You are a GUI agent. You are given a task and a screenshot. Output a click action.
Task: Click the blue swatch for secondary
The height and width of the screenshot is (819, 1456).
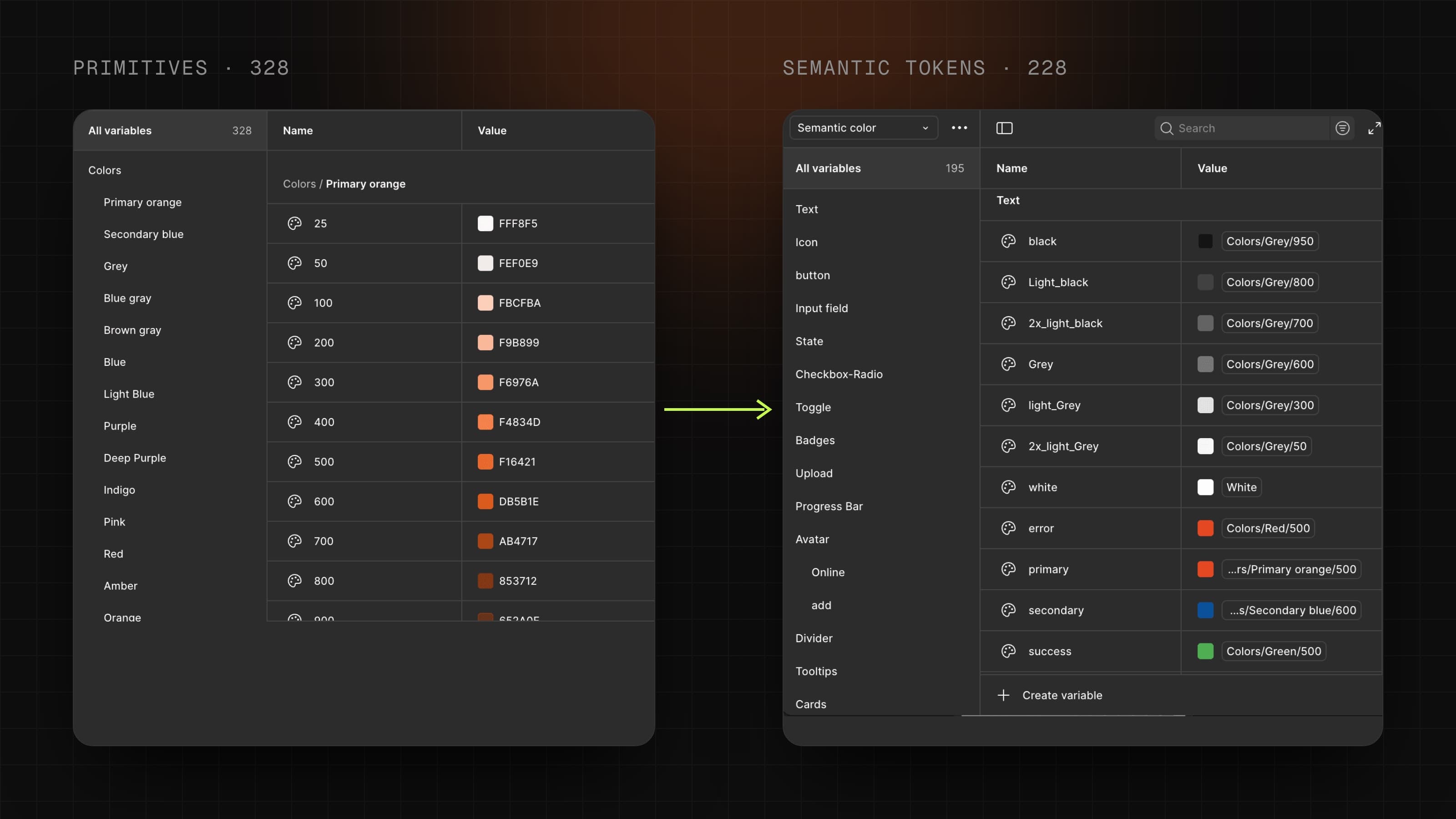(x=1205, y=611)
